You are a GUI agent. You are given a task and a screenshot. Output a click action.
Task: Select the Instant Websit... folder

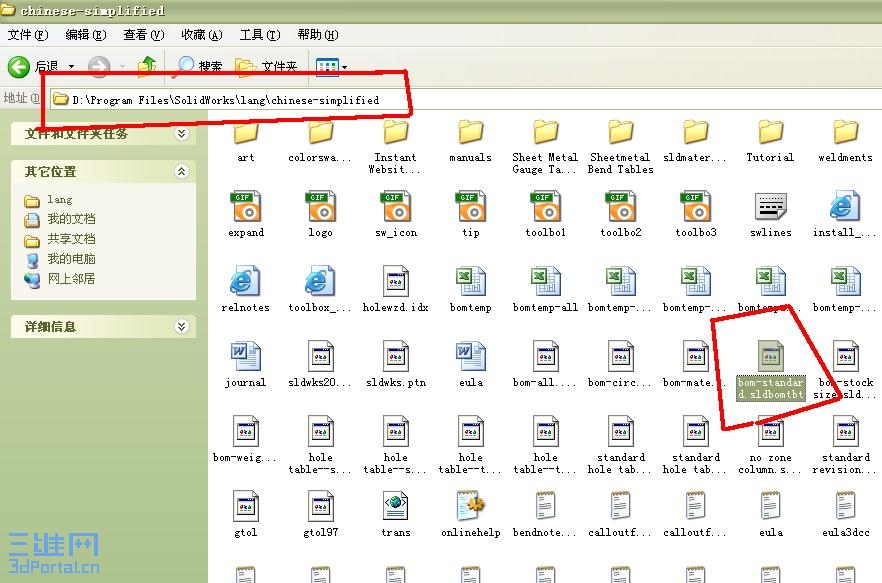tap(396, 146)
